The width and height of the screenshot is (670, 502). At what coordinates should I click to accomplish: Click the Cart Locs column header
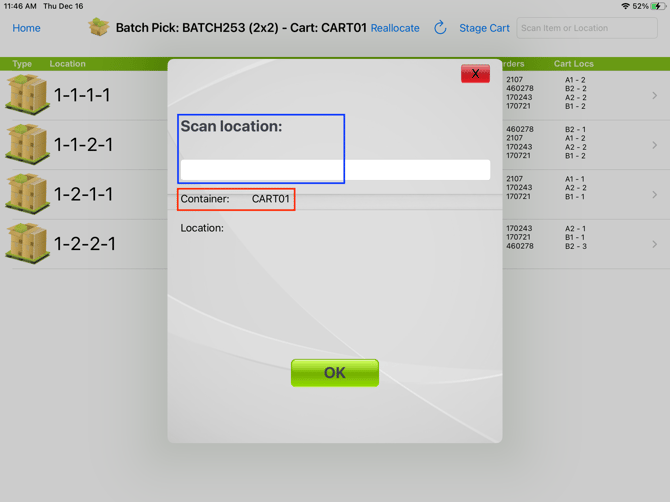click(574, 64)
